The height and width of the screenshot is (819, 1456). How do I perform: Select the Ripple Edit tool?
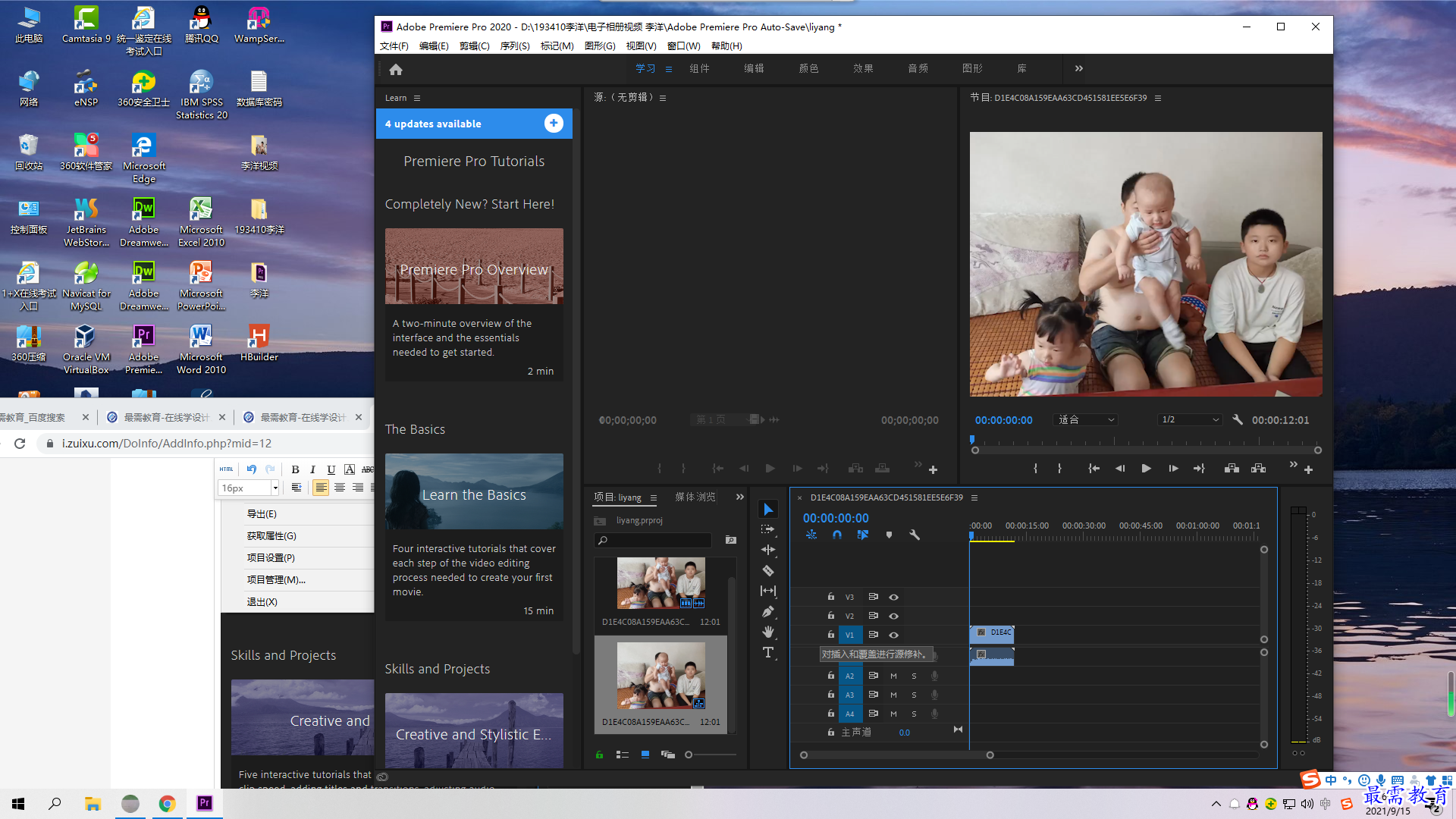pyautogui.click(x=768, y=550)
